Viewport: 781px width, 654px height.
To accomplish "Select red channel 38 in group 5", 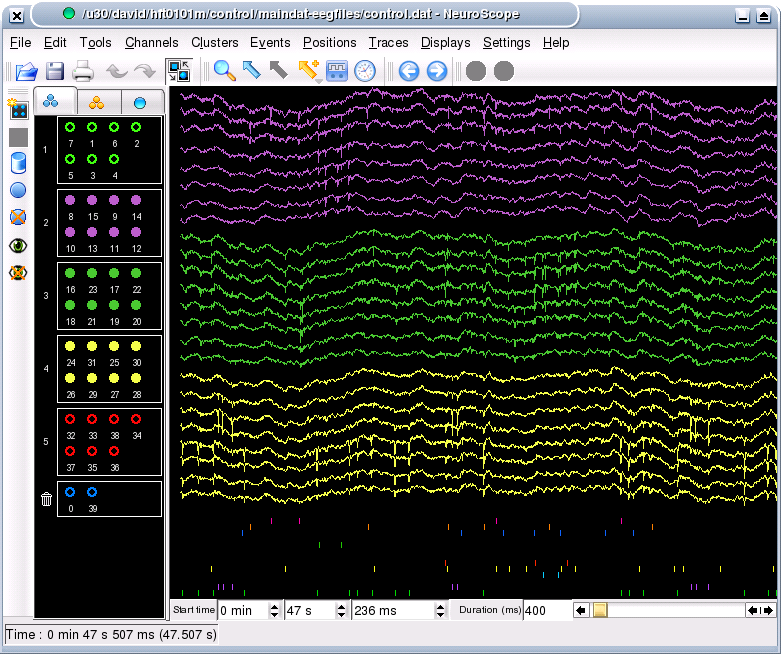I will [x=114, y=419].
